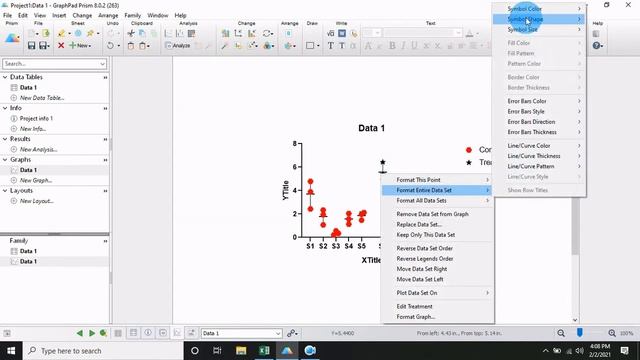Delete sheet with the red X icon

point(61,46)
